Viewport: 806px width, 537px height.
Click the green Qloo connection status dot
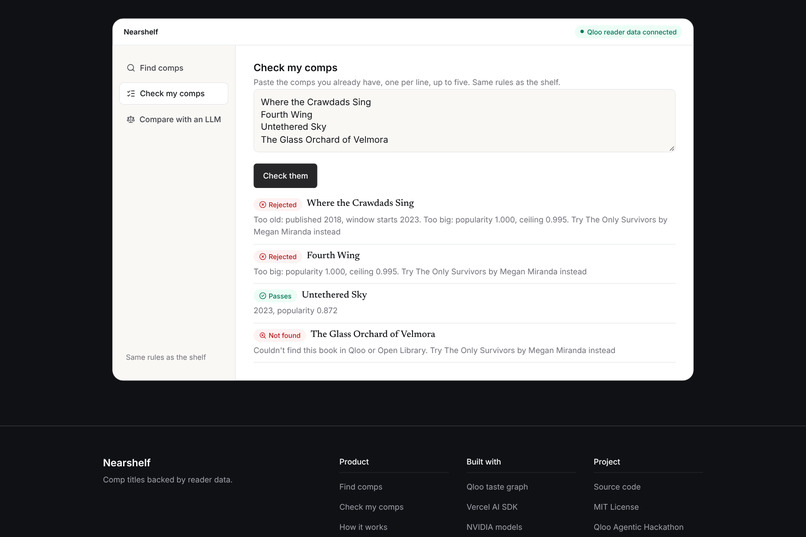pos(582,32)
